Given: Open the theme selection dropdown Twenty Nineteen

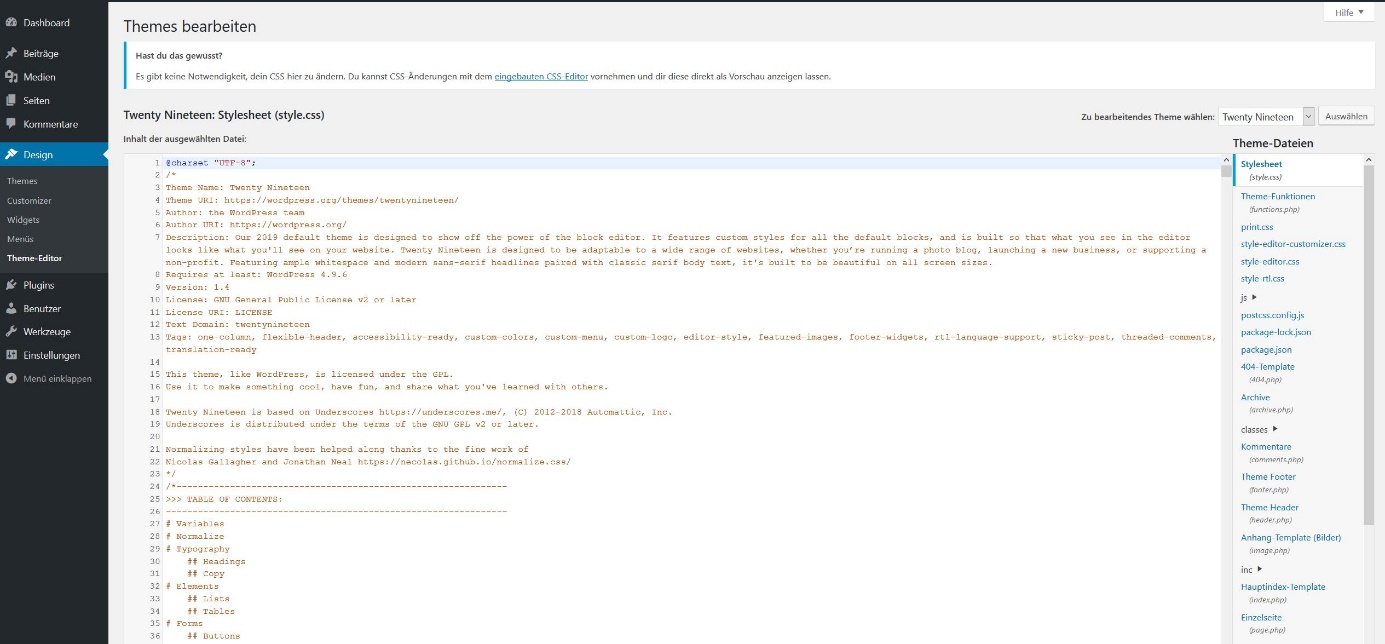Looking at the screenshot, I should pyautogui.click(x=1267, y=117).
